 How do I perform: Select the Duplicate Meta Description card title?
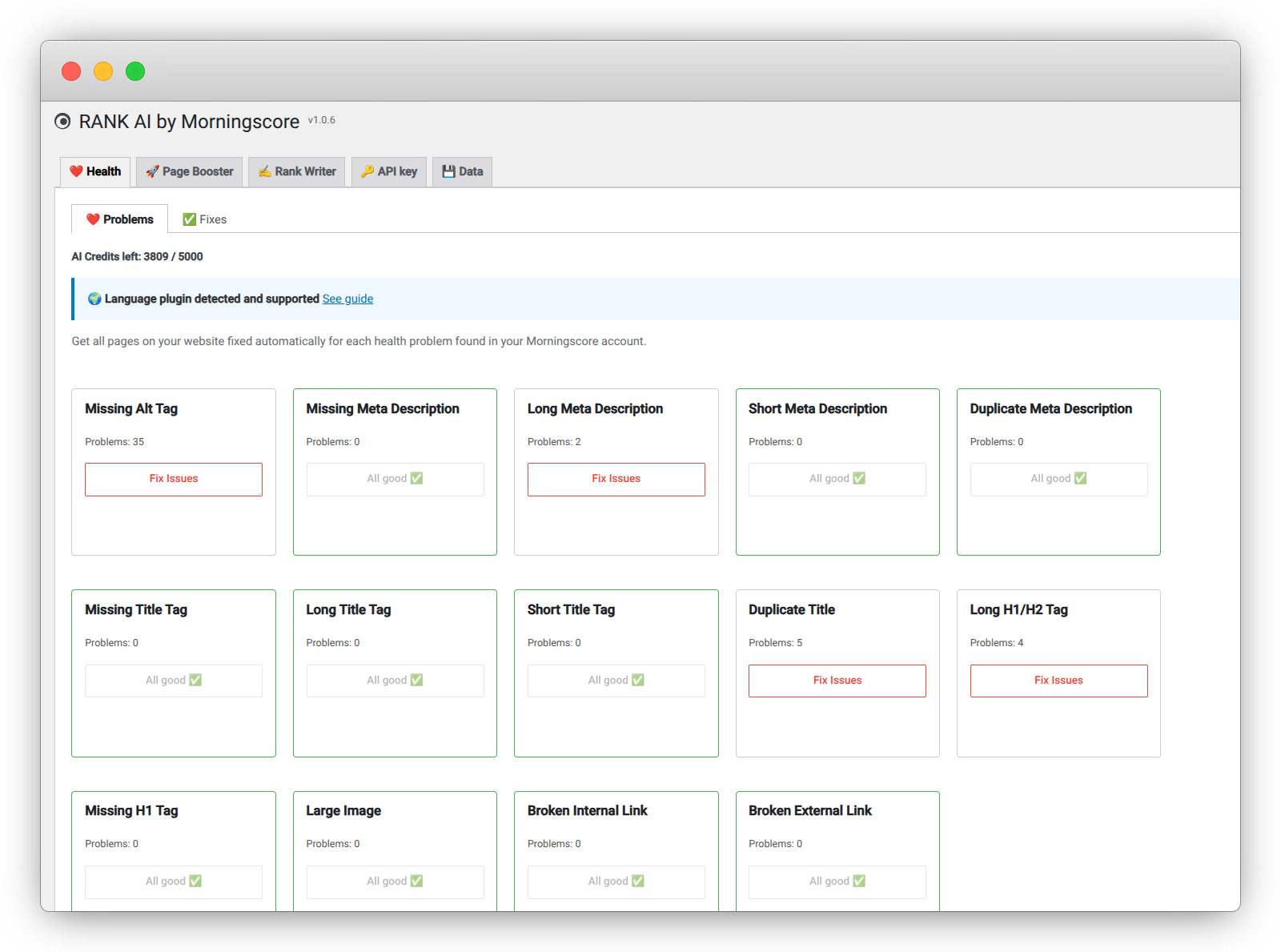click(1051, 409)
